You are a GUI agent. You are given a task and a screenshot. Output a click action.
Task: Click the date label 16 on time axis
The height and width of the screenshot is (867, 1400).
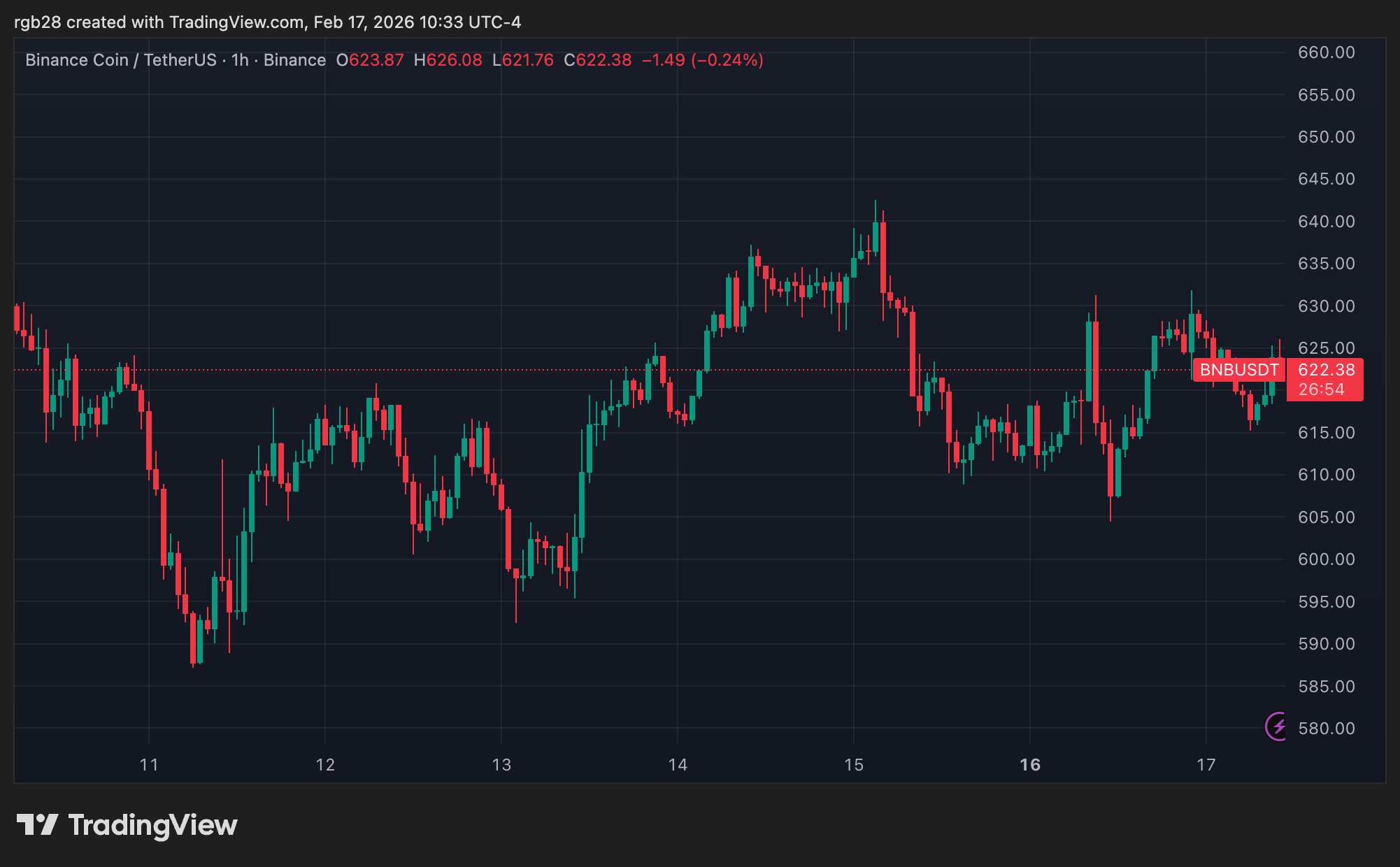[1029, 765]
